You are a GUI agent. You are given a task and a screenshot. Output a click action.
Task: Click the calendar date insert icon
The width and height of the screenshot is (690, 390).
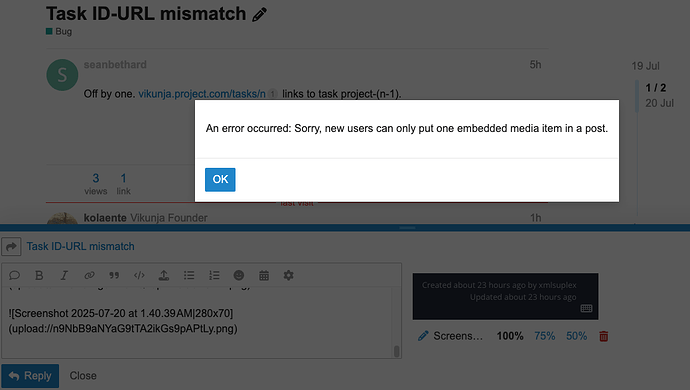[x=264, y=276]
